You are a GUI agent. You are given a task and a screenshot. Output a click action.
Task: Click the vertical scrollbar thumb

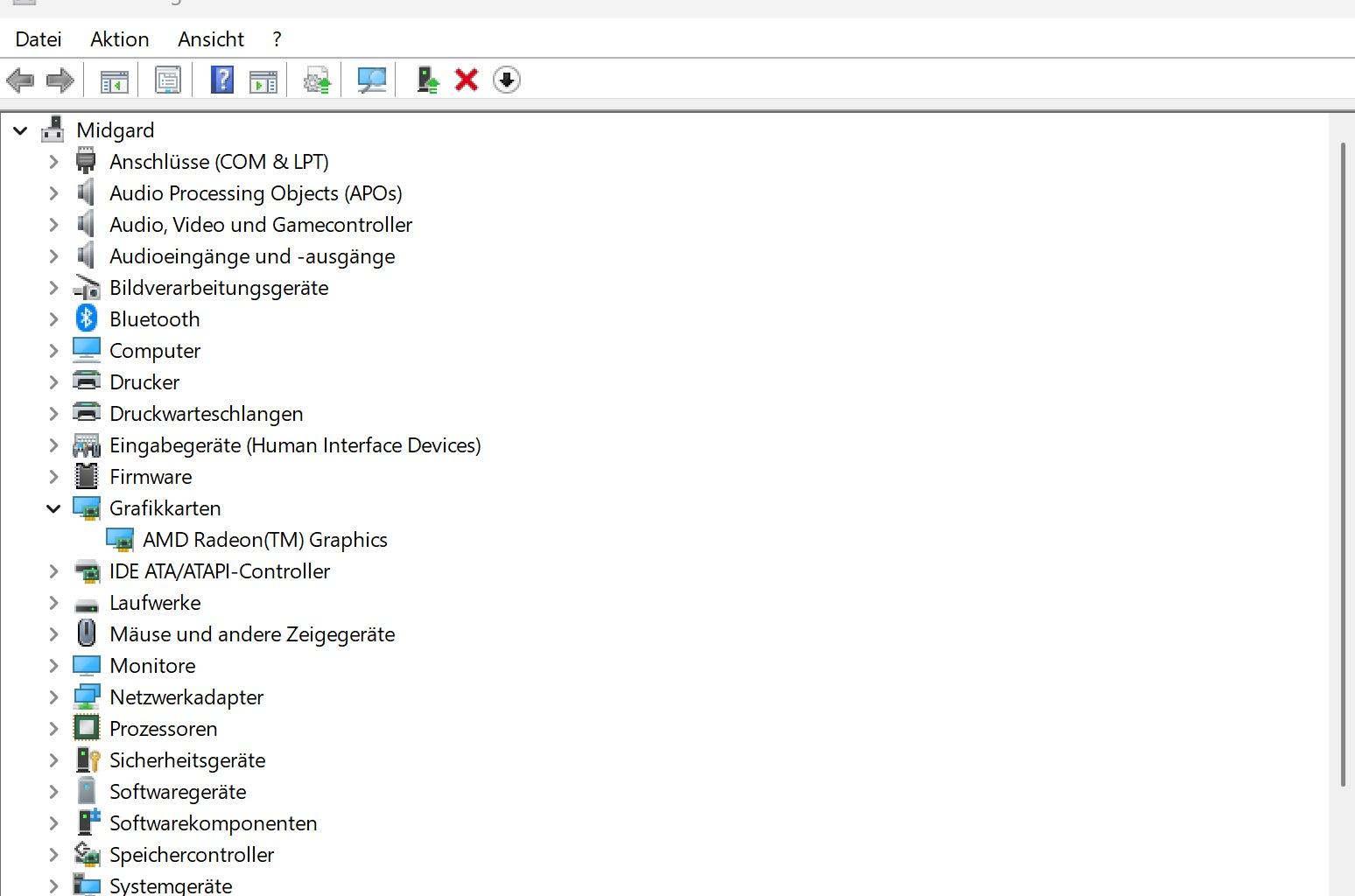pyautogui.click(x=1344, y=464)
